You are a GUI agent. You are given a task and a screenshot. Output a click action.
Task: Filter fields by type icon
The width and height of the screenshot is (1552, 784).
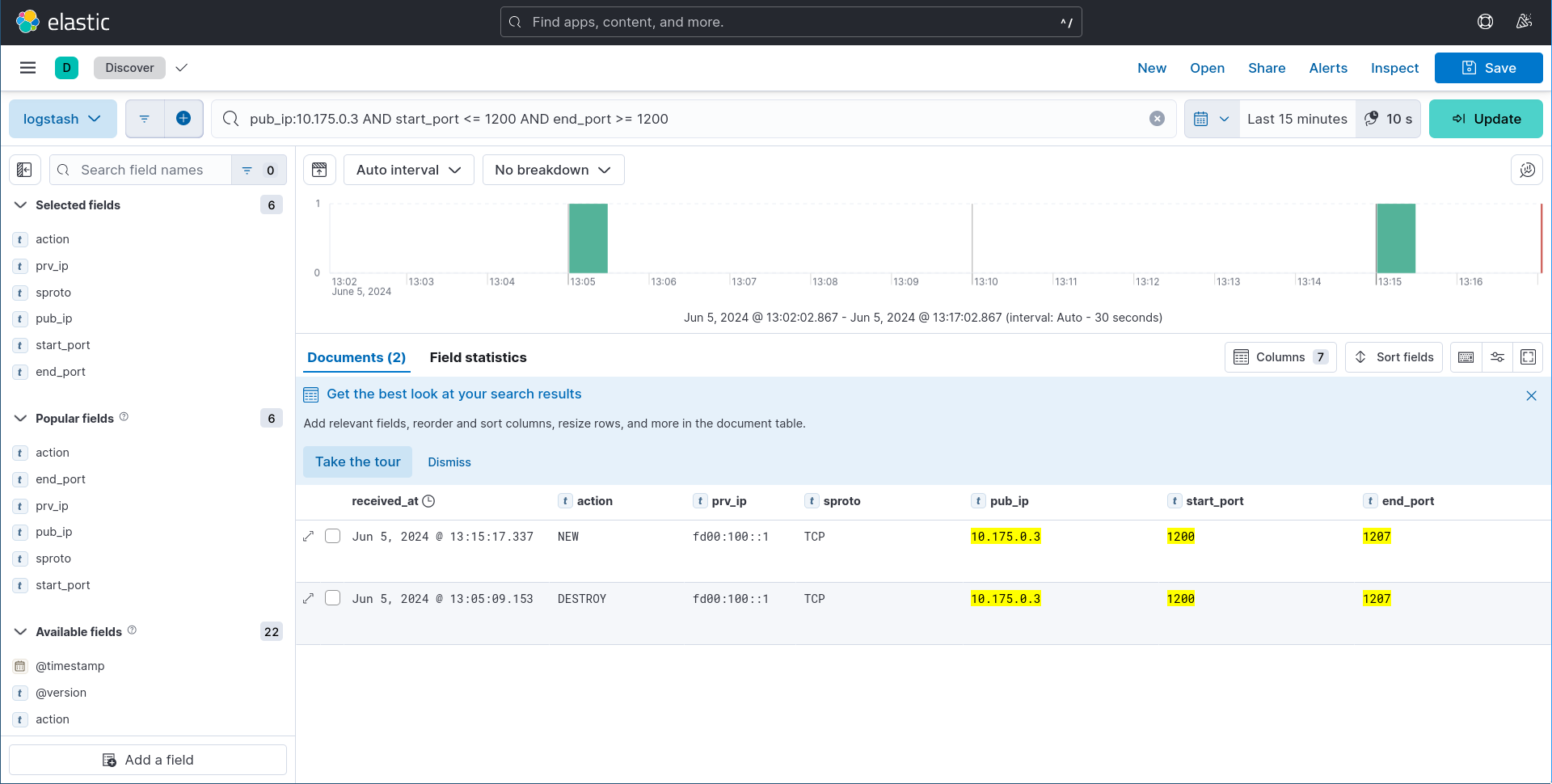tap(259, 170)
